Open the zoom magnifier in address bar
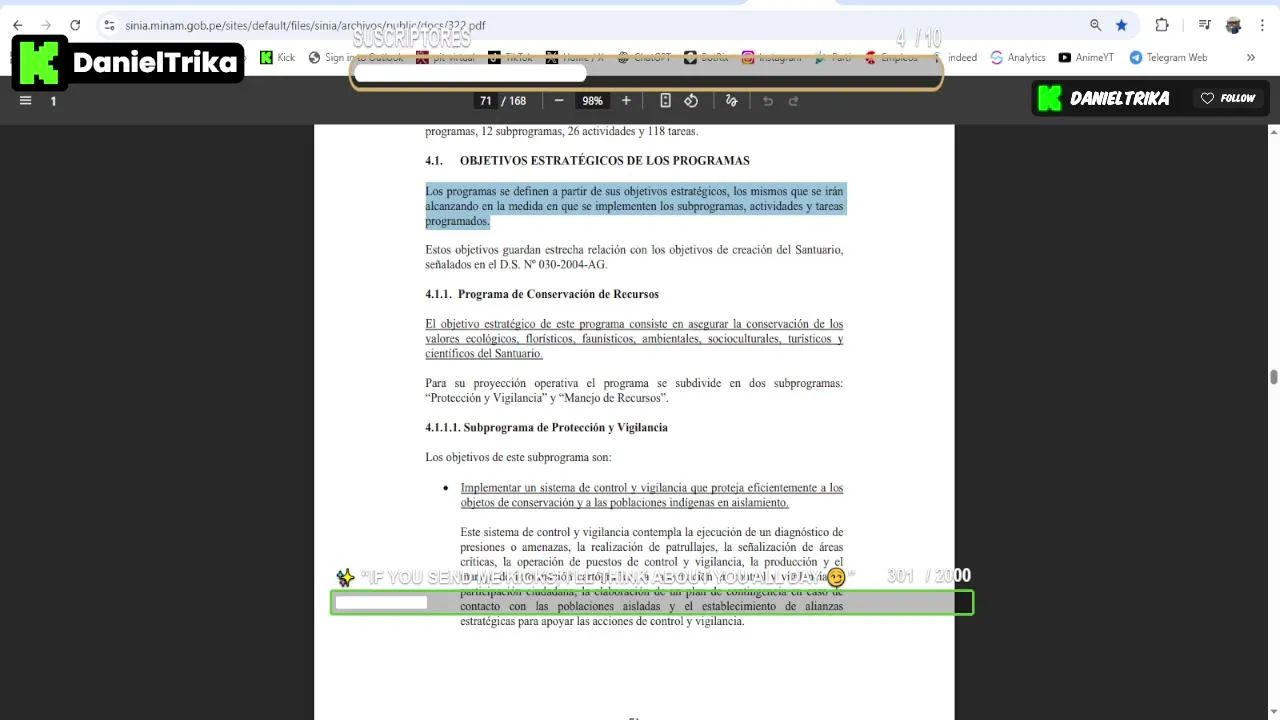Image resolution: width=1280 pixels, height=720 pixels. tap(1095, 25)
